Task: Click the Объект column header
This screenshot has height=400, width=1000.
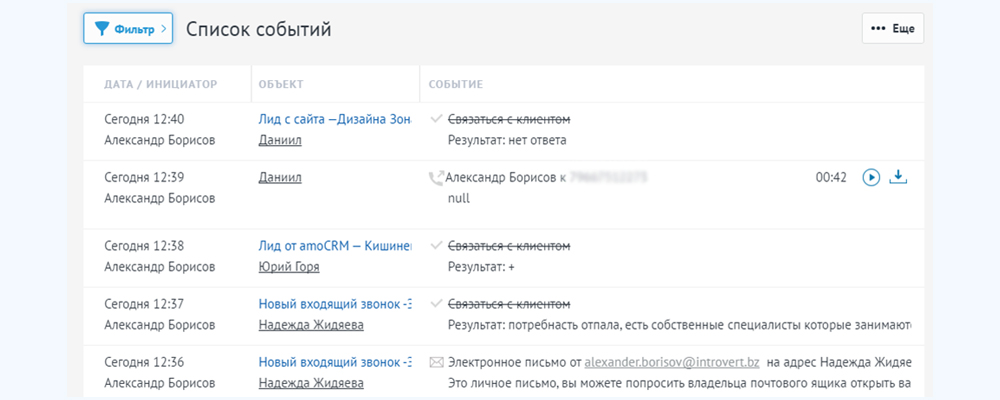Action: 280,84
